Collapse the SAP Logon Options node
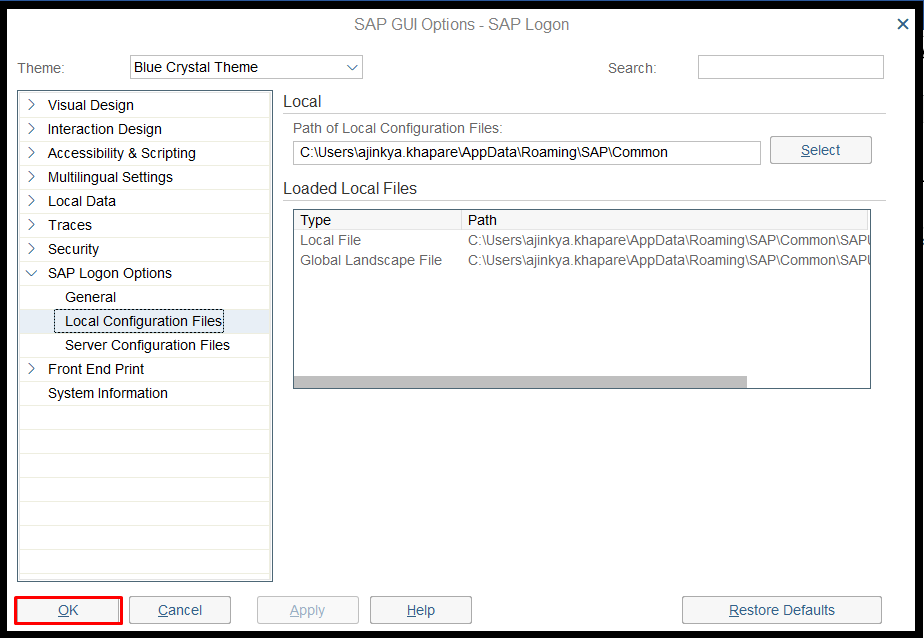Image resolution: width=924 pixels, height=638 pixels. (x=32, y=273)
